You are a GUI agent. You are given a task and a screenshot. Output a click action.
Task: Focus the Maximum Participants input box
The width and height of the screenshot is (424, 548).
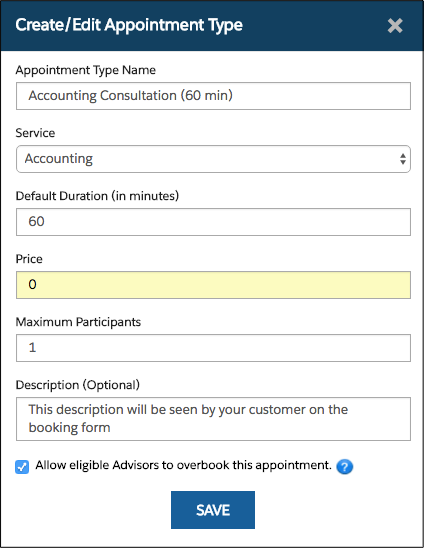213,348
